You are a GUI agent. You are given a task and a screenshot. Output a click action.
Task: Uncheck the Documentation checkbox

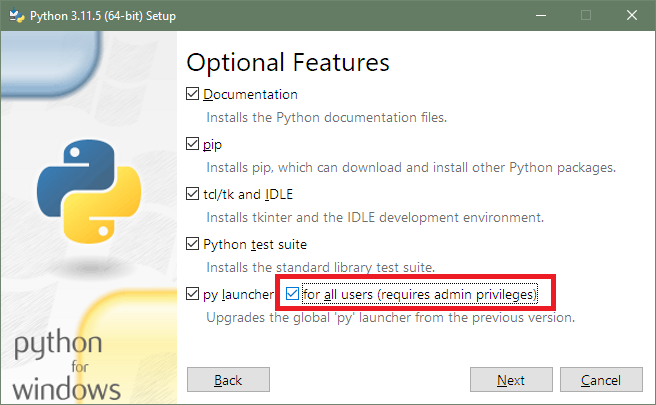tap(193, 95)
